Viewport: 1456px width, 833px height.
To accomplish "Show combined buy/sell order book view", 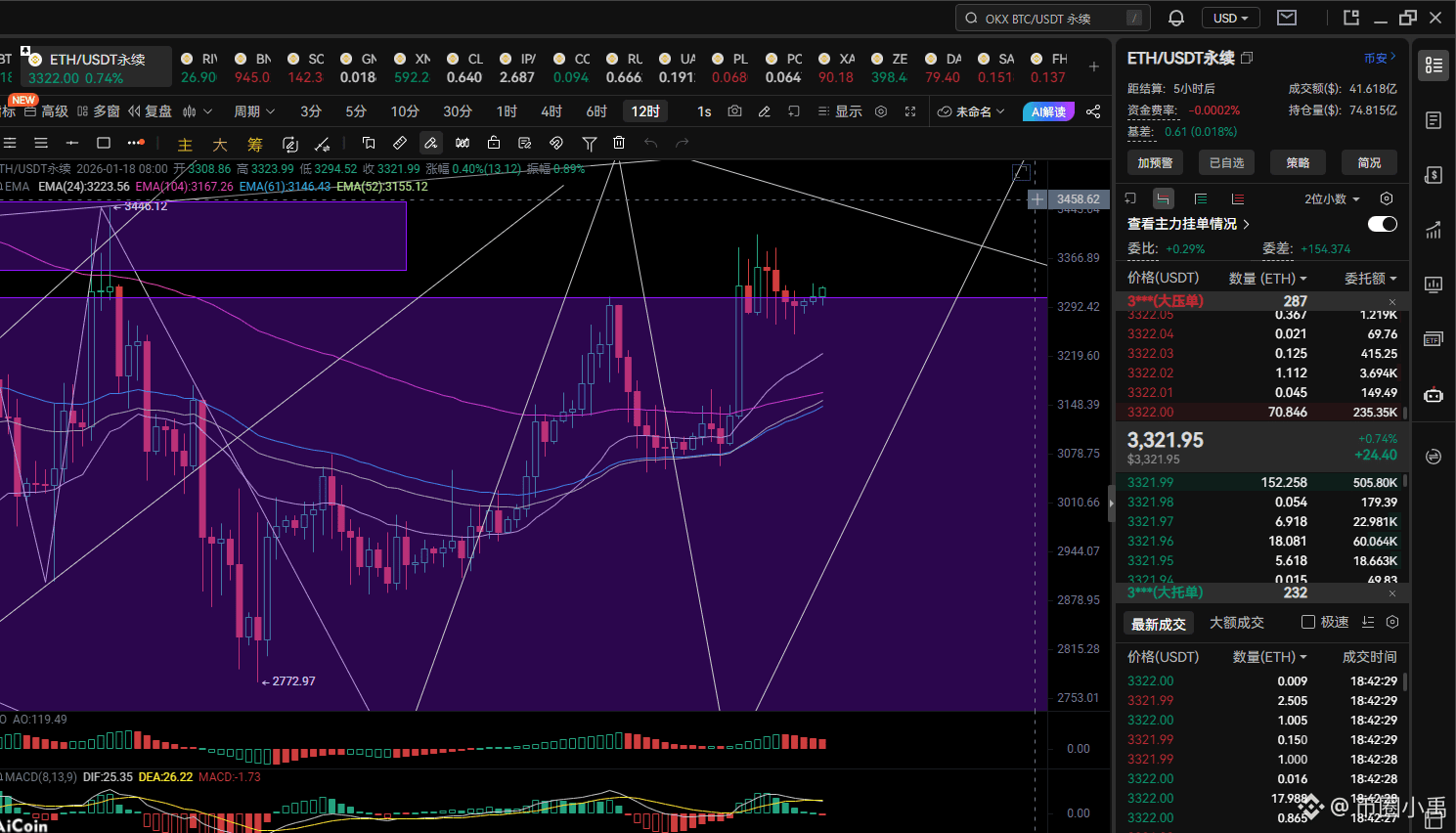I will pyautogui.click(x=1163, y=198).
